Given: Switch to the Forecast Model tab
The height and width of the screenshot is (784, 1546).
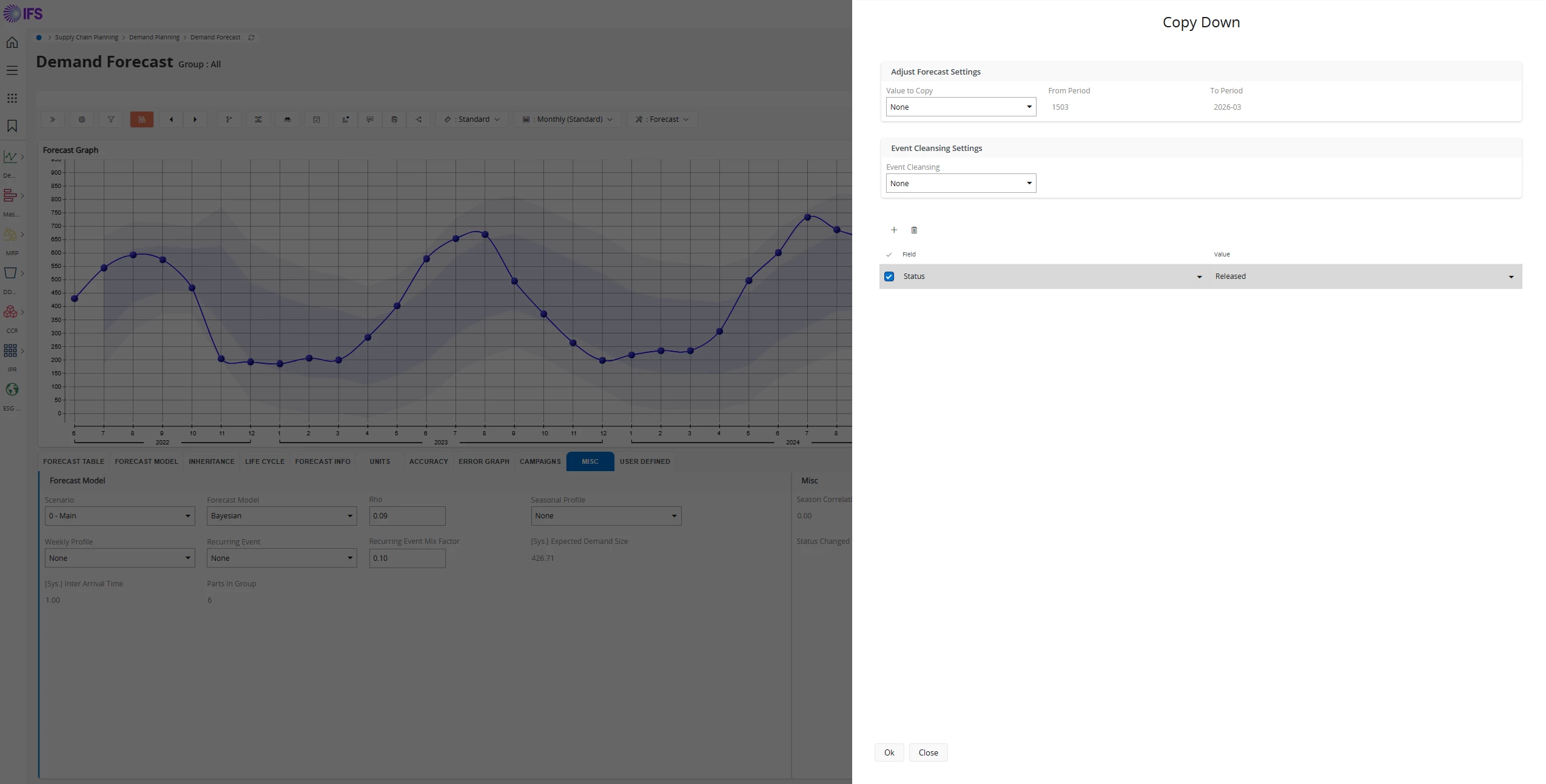Looking at the screenshot, I should [x=147, y=461].
